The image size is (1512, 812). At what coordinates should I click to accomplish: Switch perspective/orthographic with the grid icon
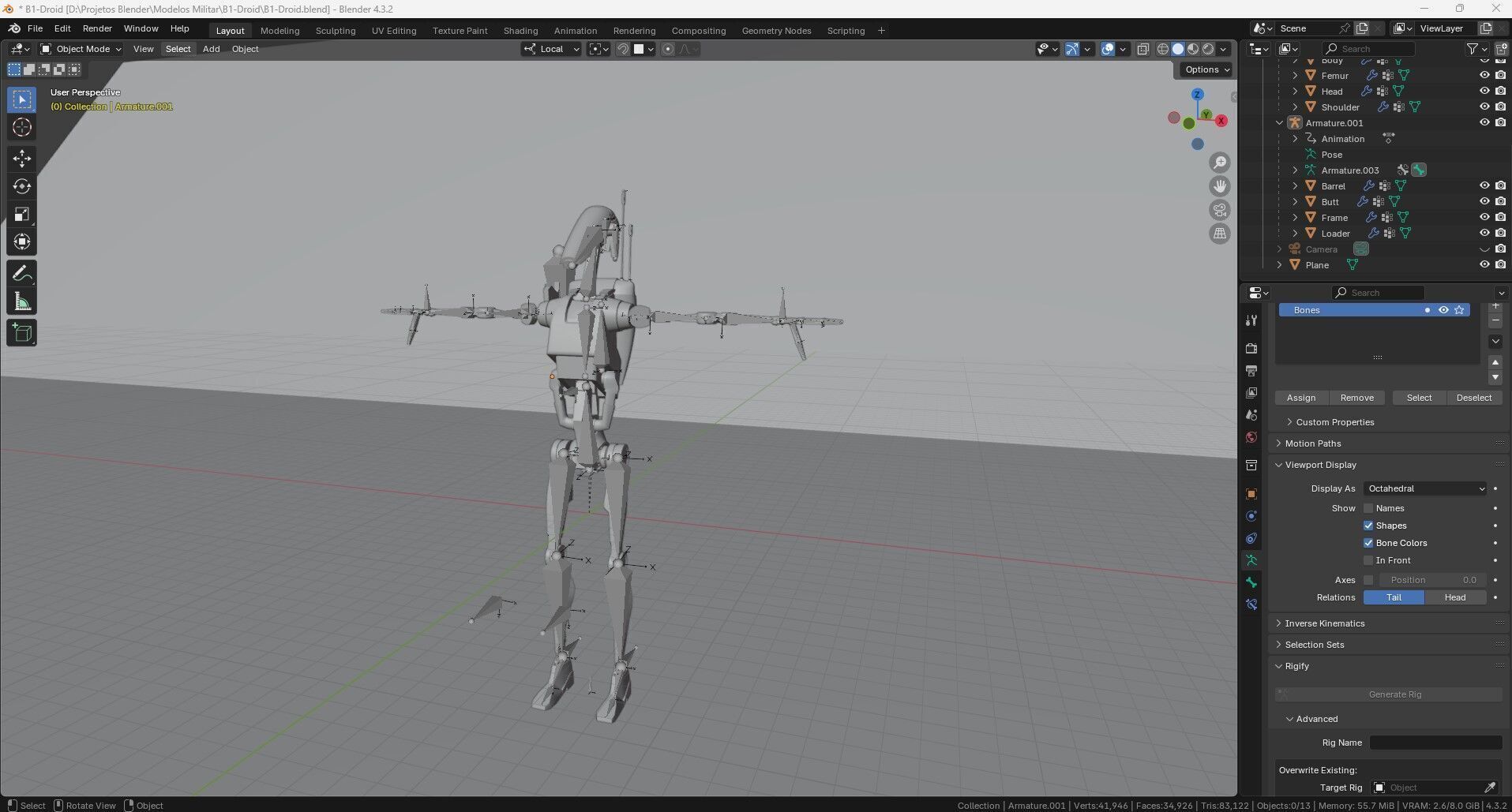(1220, 234)
